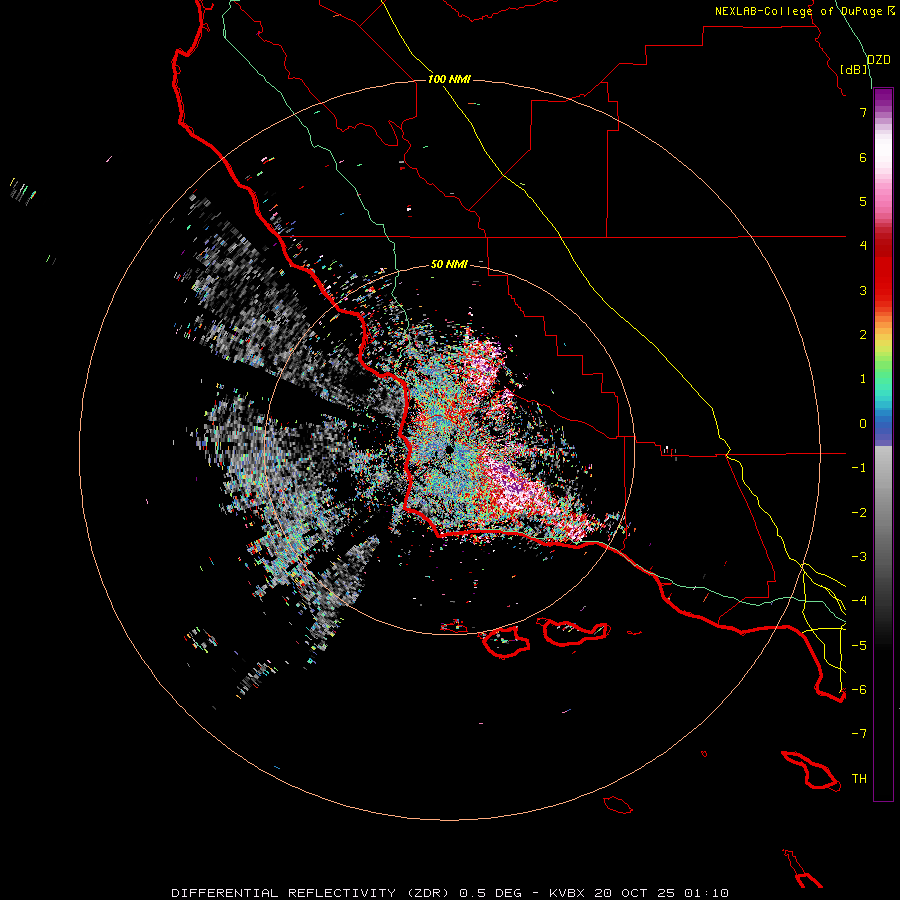
Task: Click the black radar site dot at center
Action: coord(449,449)
